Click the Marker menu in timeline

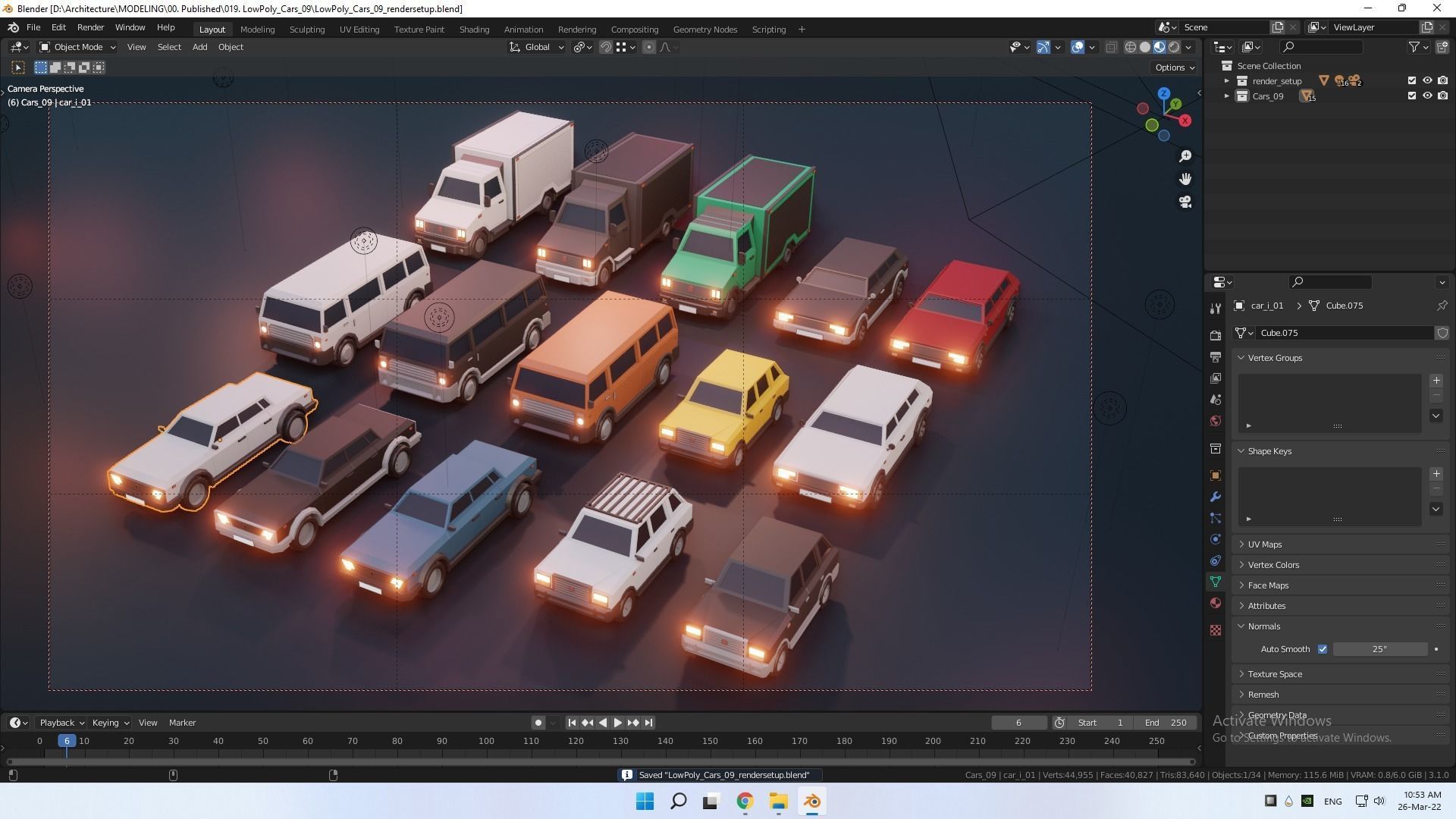[x=182, y=723]
